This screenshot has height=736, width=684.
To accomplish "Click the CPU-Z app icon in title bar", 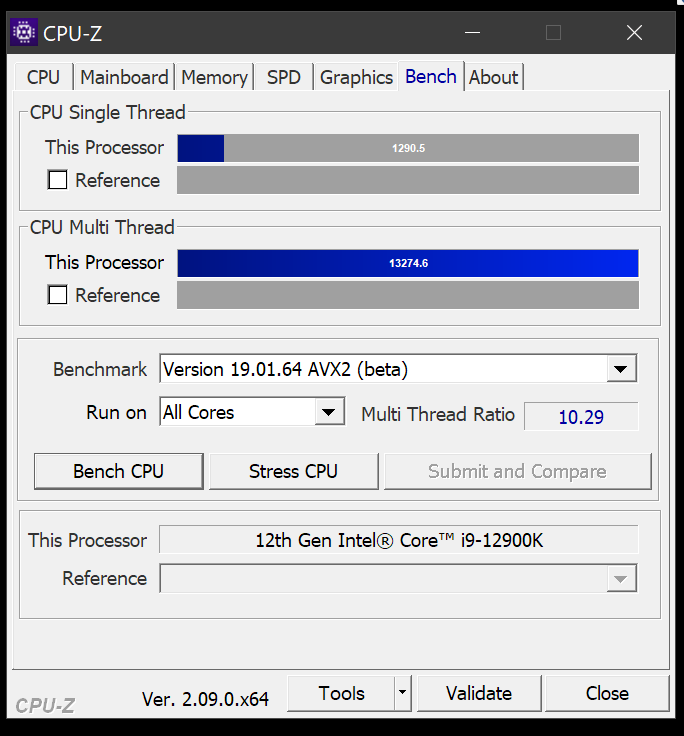I will pos(23,32).
